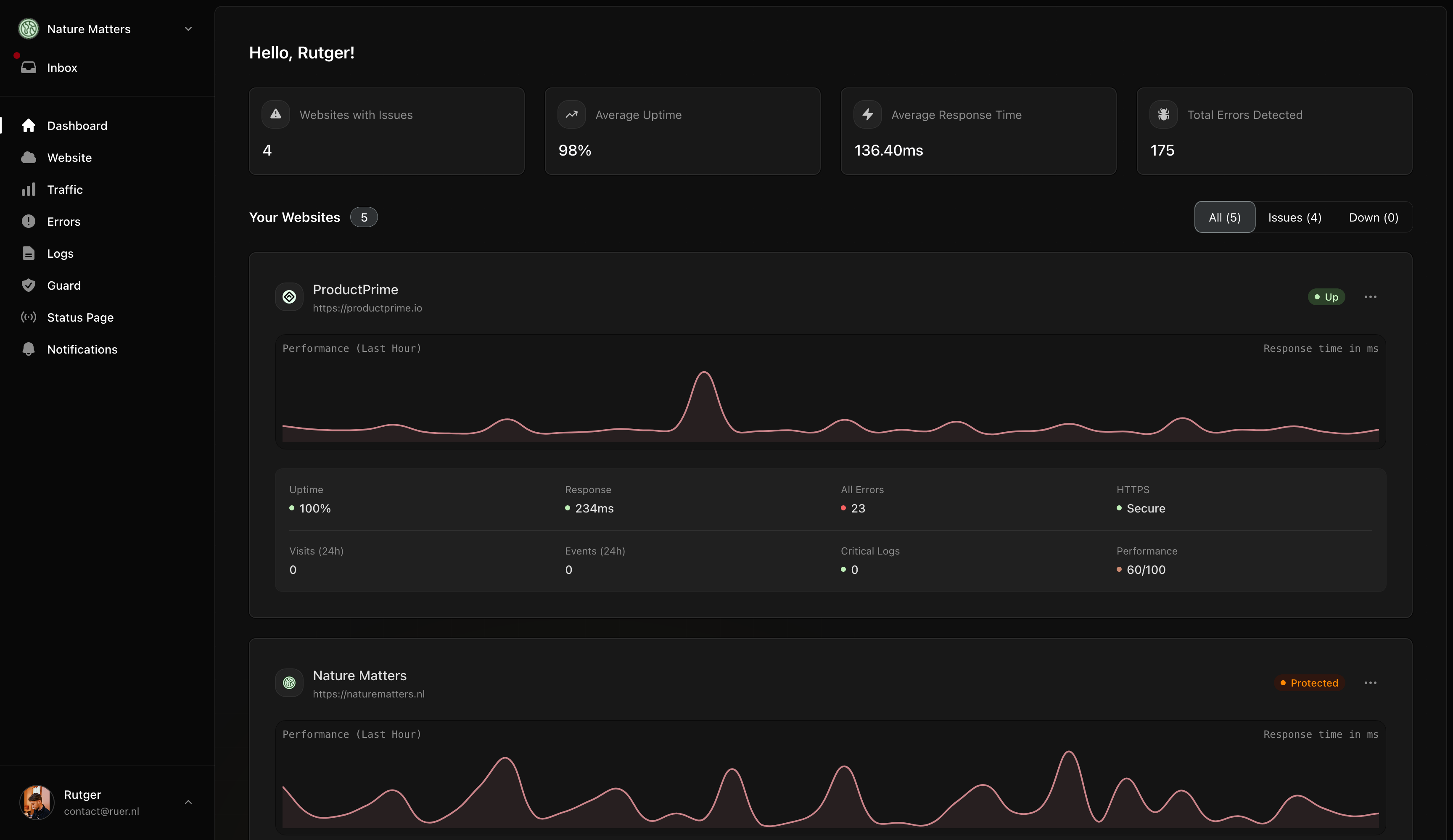1453x840 pixels.
Task: Click the Websites with Issues card
Action: [386, 132]
